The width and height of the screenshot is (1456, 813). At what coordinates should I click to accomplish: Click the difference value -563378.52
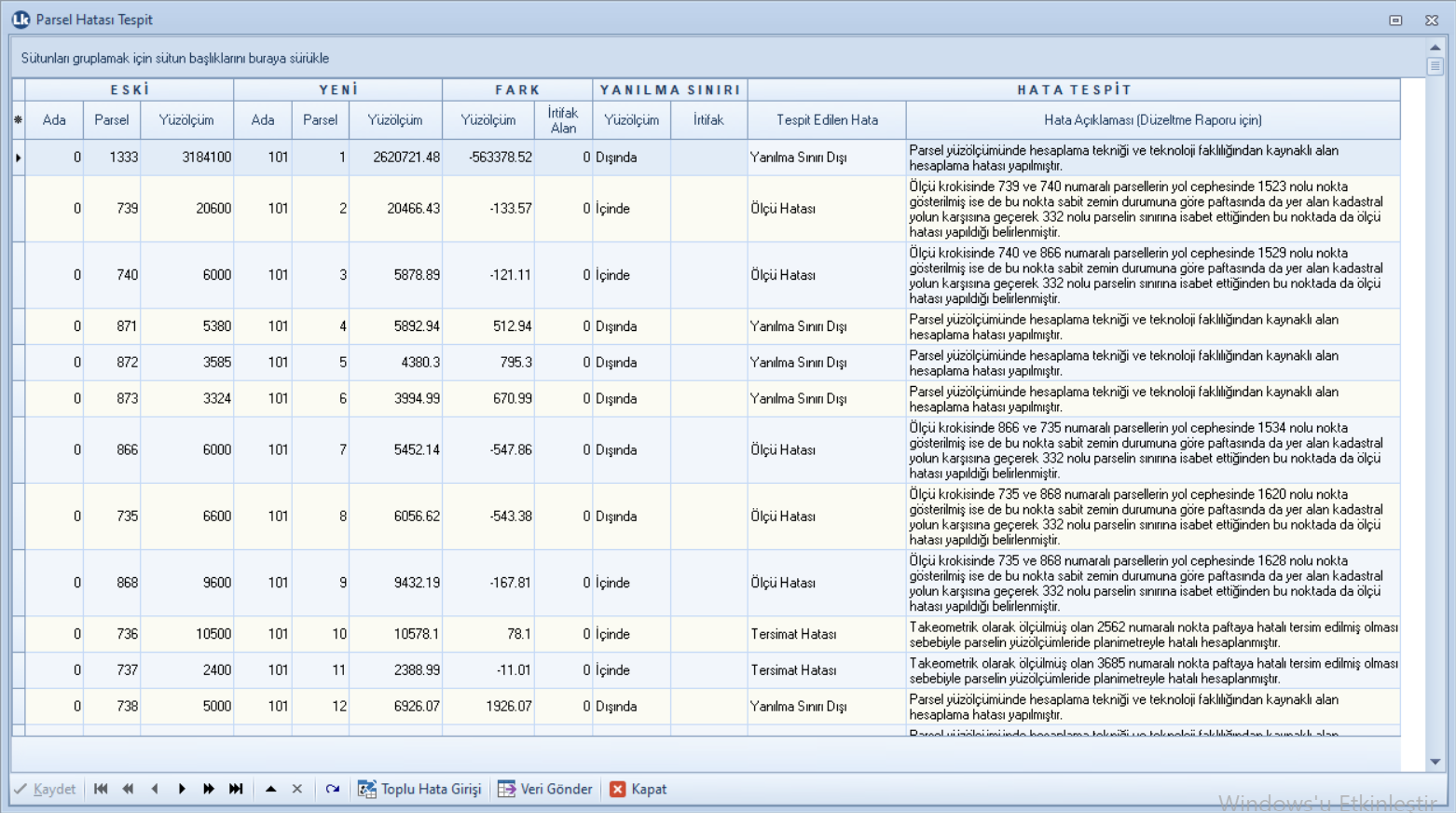pyautogui.click(x=488, y=158)
